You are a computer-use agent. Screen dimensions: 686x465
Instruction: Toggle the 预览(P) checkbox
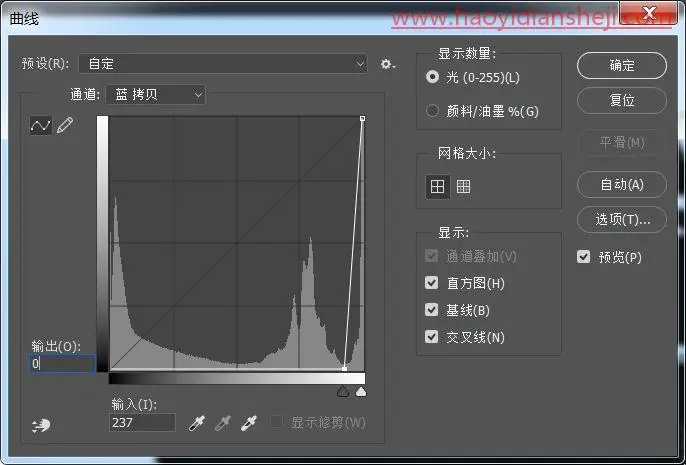pyautogui.click(x=584, y=257)
